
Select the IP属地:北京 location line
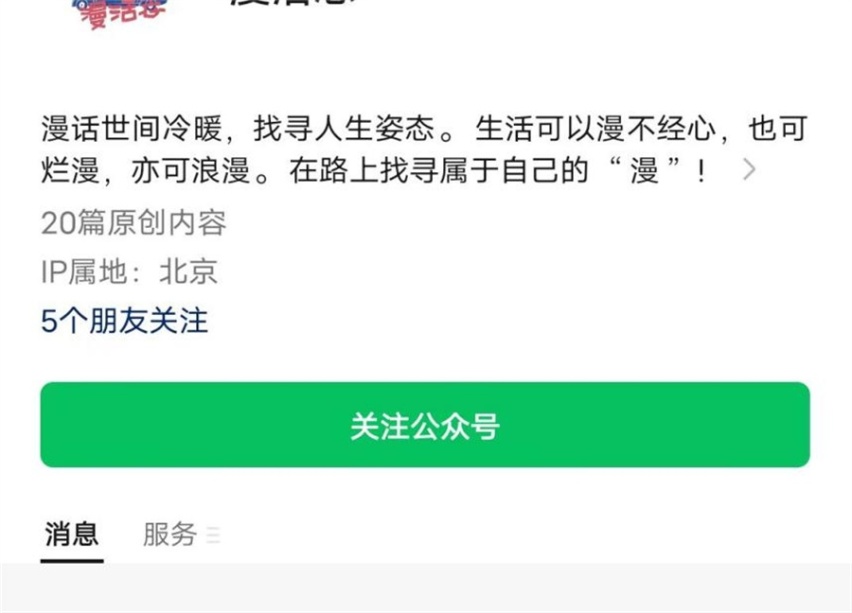[x=129, y=271]
